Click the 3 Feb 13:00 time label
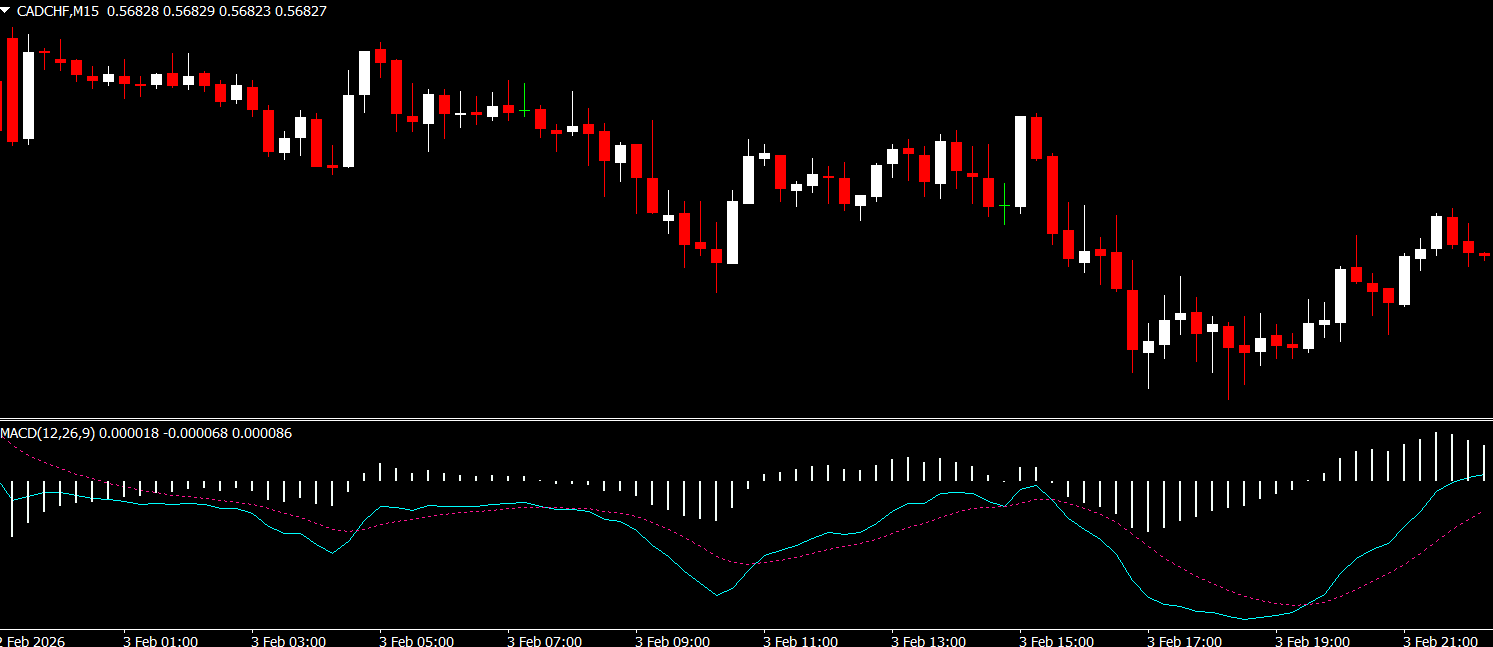 click(x=928, y=640)
